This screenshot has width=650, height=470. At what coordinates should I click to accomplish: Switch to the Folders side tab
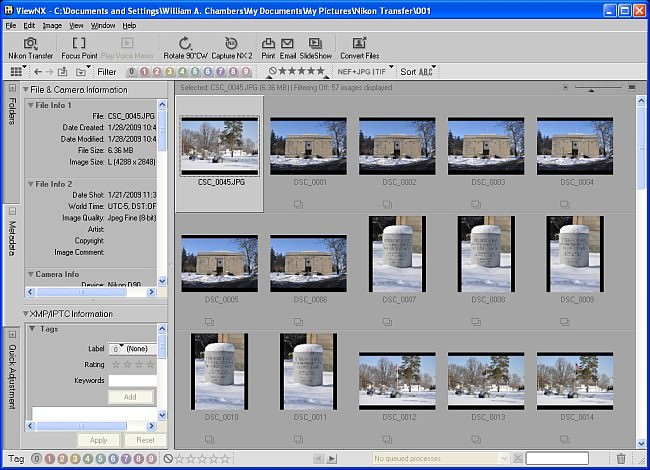coord(12,111)
